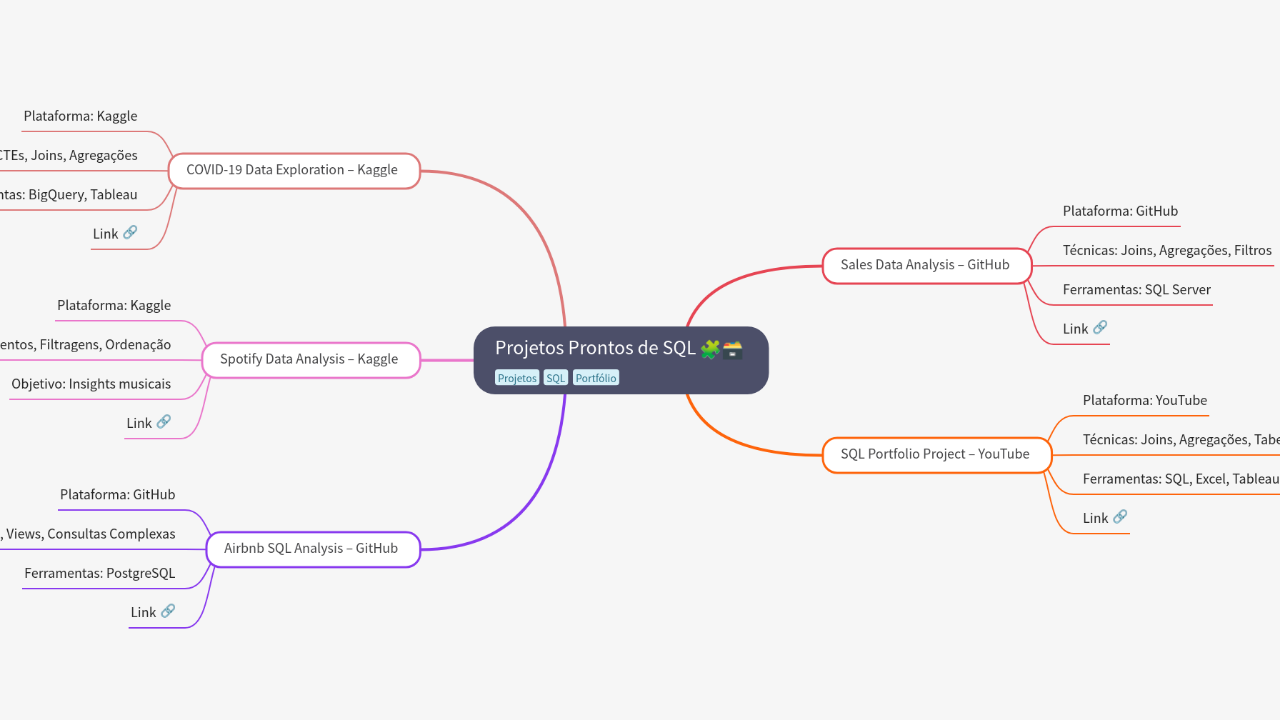Click Ferramentas: SQL, Excel, Tableau text
The image size is (1280, 720).
pyautogui.click(x=1181, y=478)
